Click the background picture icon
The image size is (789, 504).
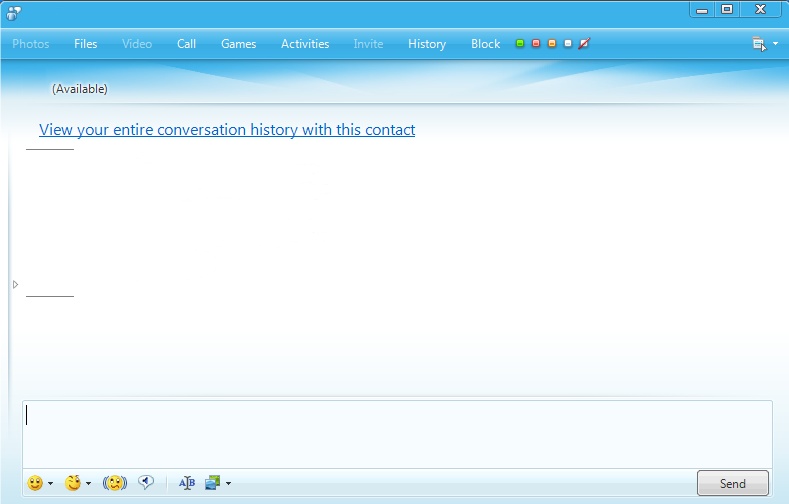[x=212, y=483]
